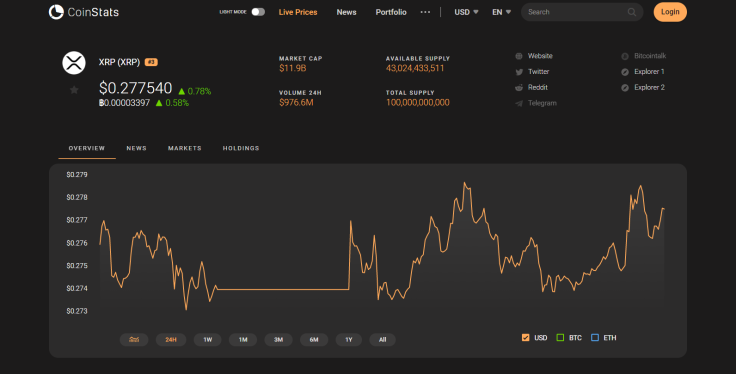Viewport: 736px width, 374px height.
Task: Click the $976.6M volume value
Action: click(x=296, y=103)
